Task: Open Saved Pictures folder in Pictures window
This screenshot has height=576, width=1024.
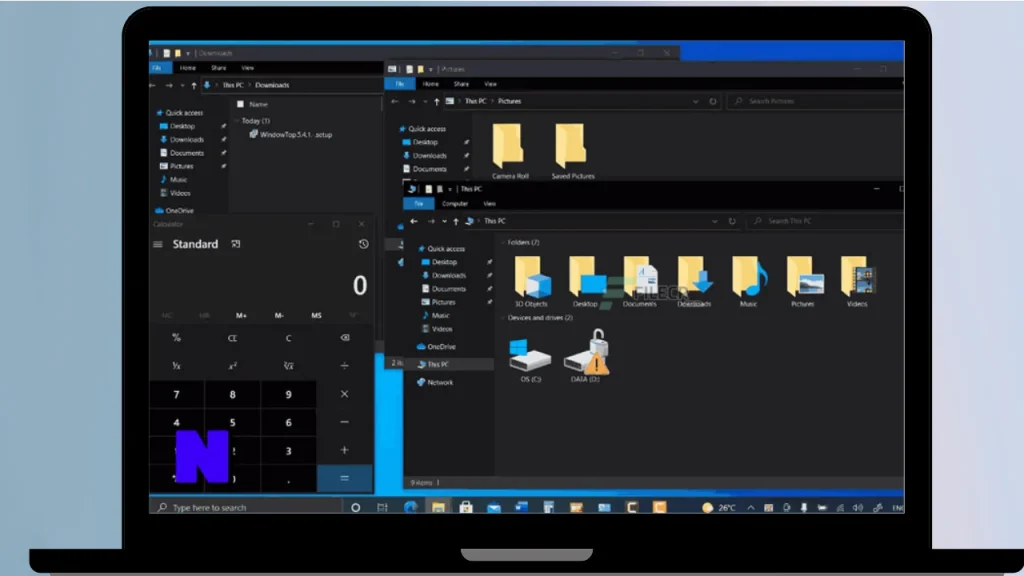Action: coord(573,152)
